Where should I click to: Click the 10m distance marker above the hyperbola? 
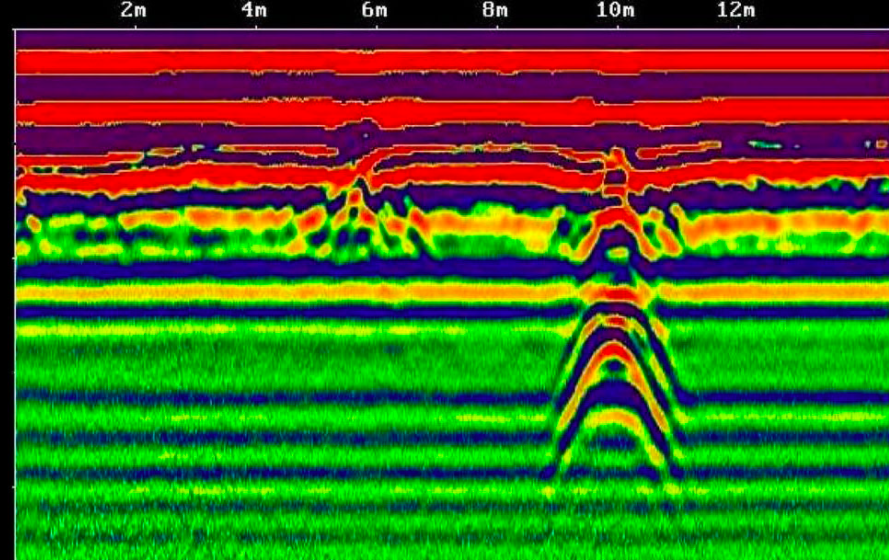(x=613, y=11)
